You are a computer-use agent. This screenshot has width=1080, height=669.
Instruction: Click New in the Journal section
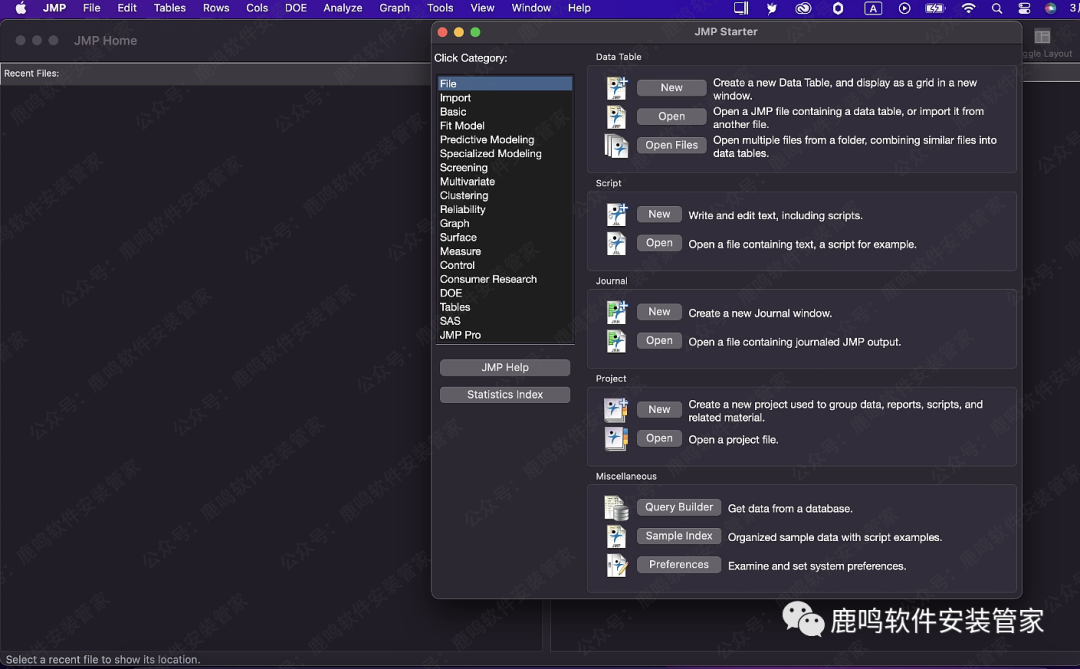[x=659, y=312]
